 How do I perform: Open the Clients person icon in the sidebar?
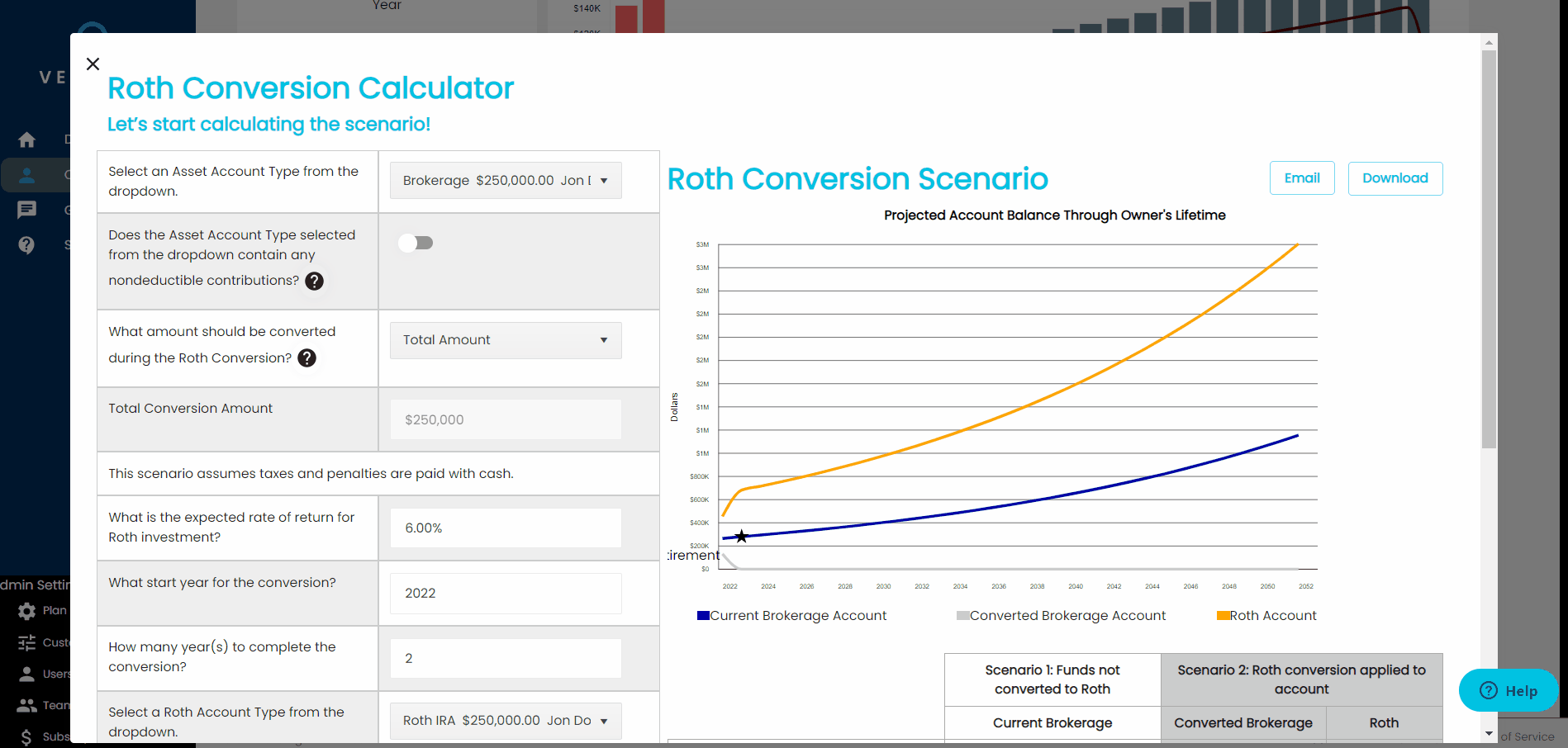coord(27,175)
